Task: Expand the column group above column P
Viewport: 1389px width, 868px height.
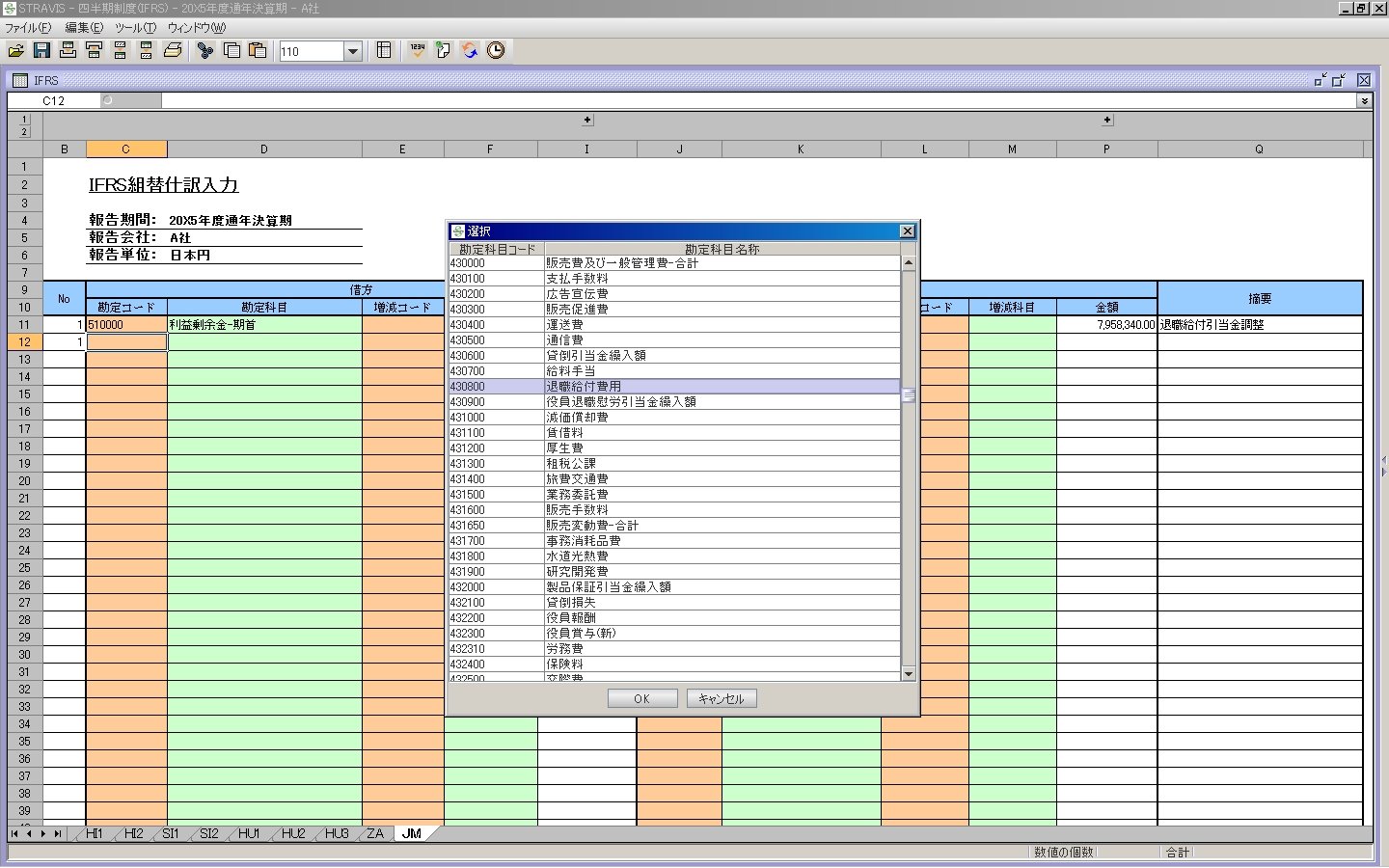Action: click(x=1107, y=121)
